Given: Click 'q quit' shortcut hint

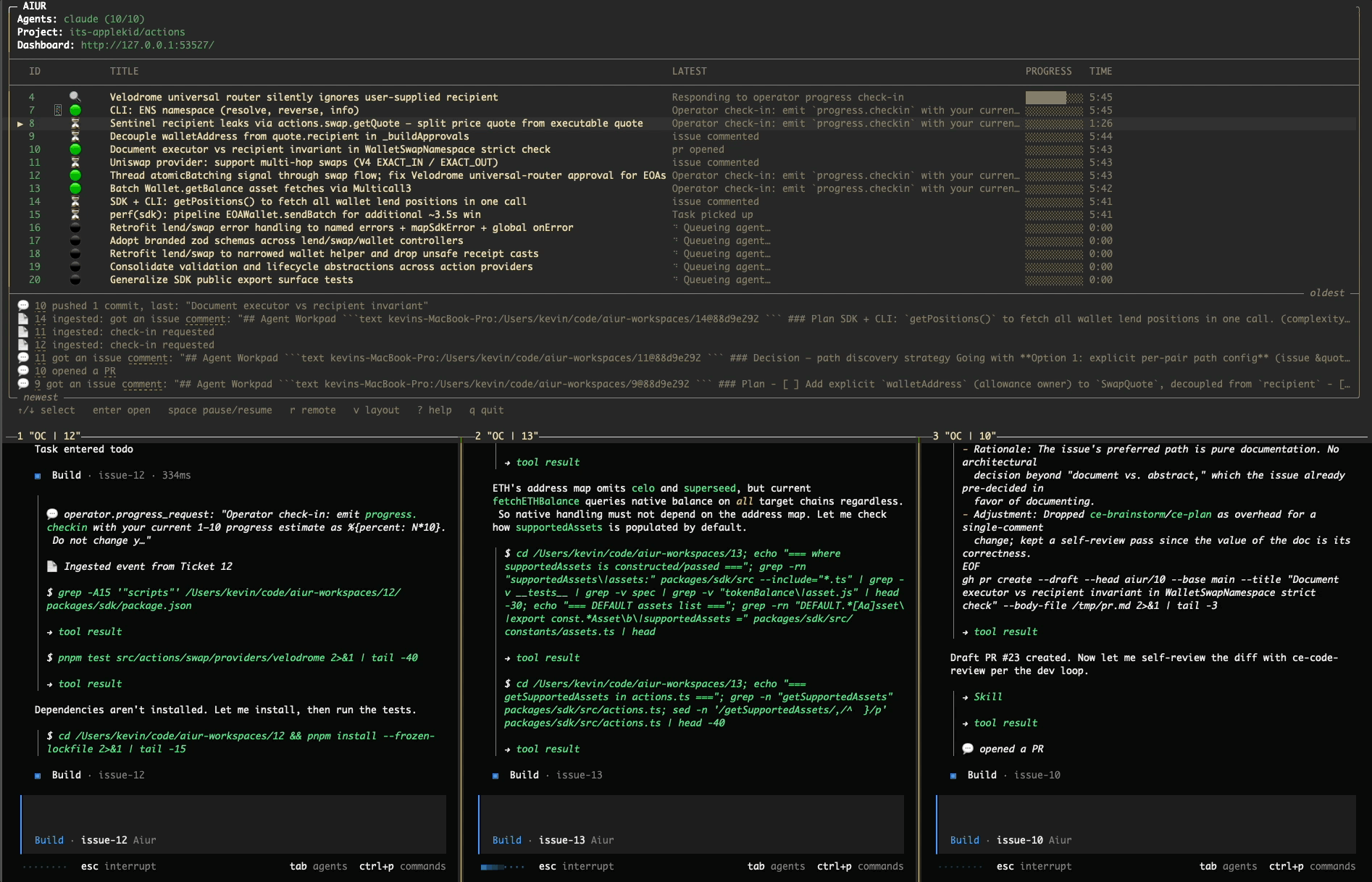Looking at the screenshot, I should (487, 410).
